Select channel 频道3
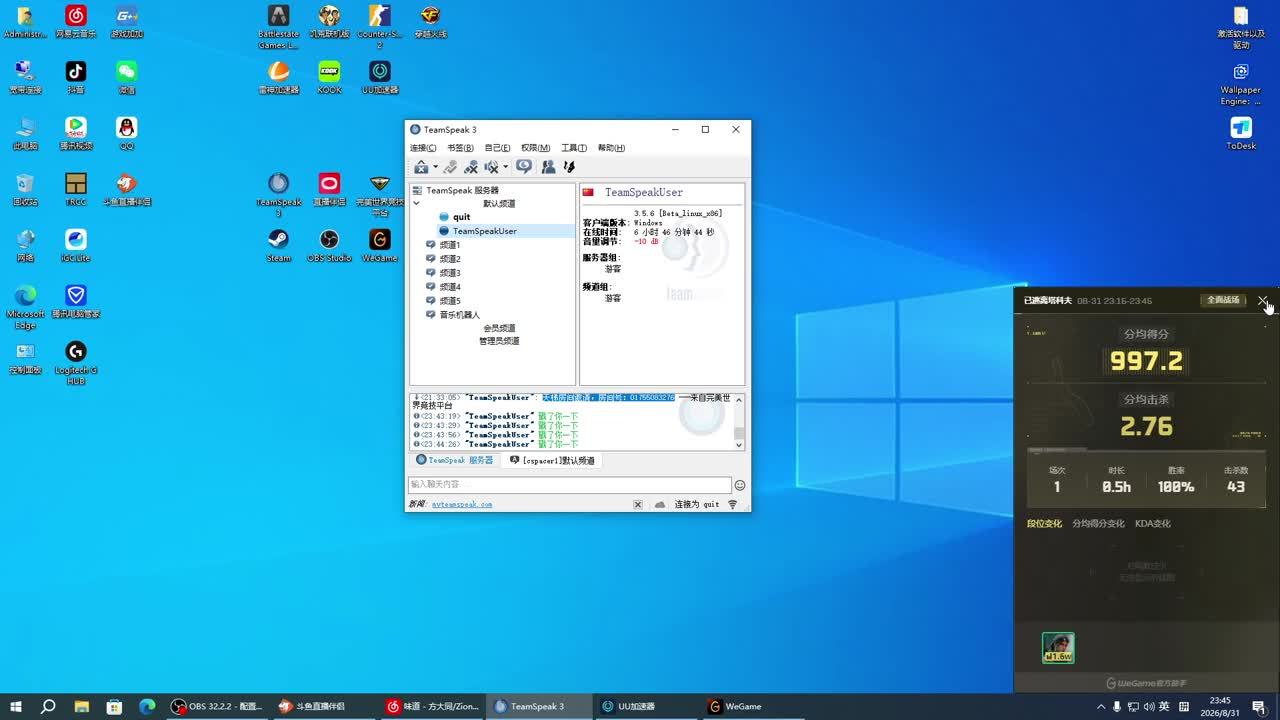Screen dimensions: 1280x720 pos(449,273)
